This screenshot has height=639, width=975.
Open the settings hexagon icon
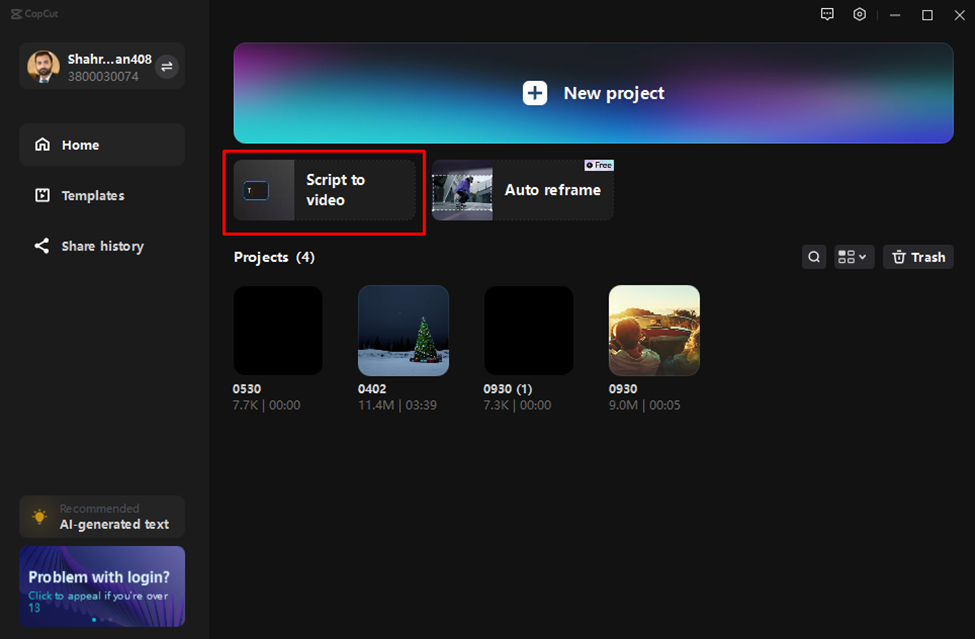[x=859, y=14]
